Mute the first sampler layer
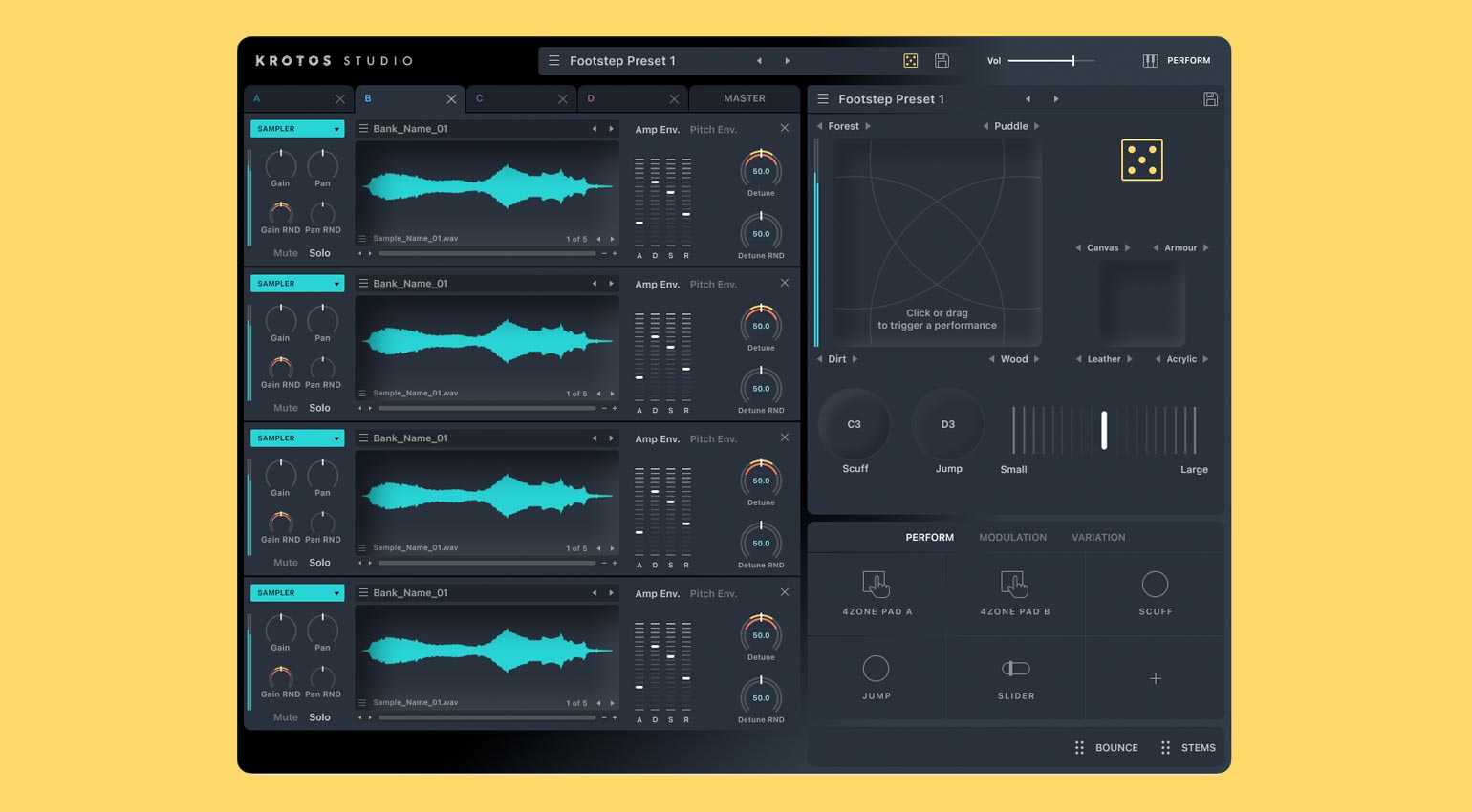The height and width of the screenshot is (812, 1472). (x=286, y=254)
